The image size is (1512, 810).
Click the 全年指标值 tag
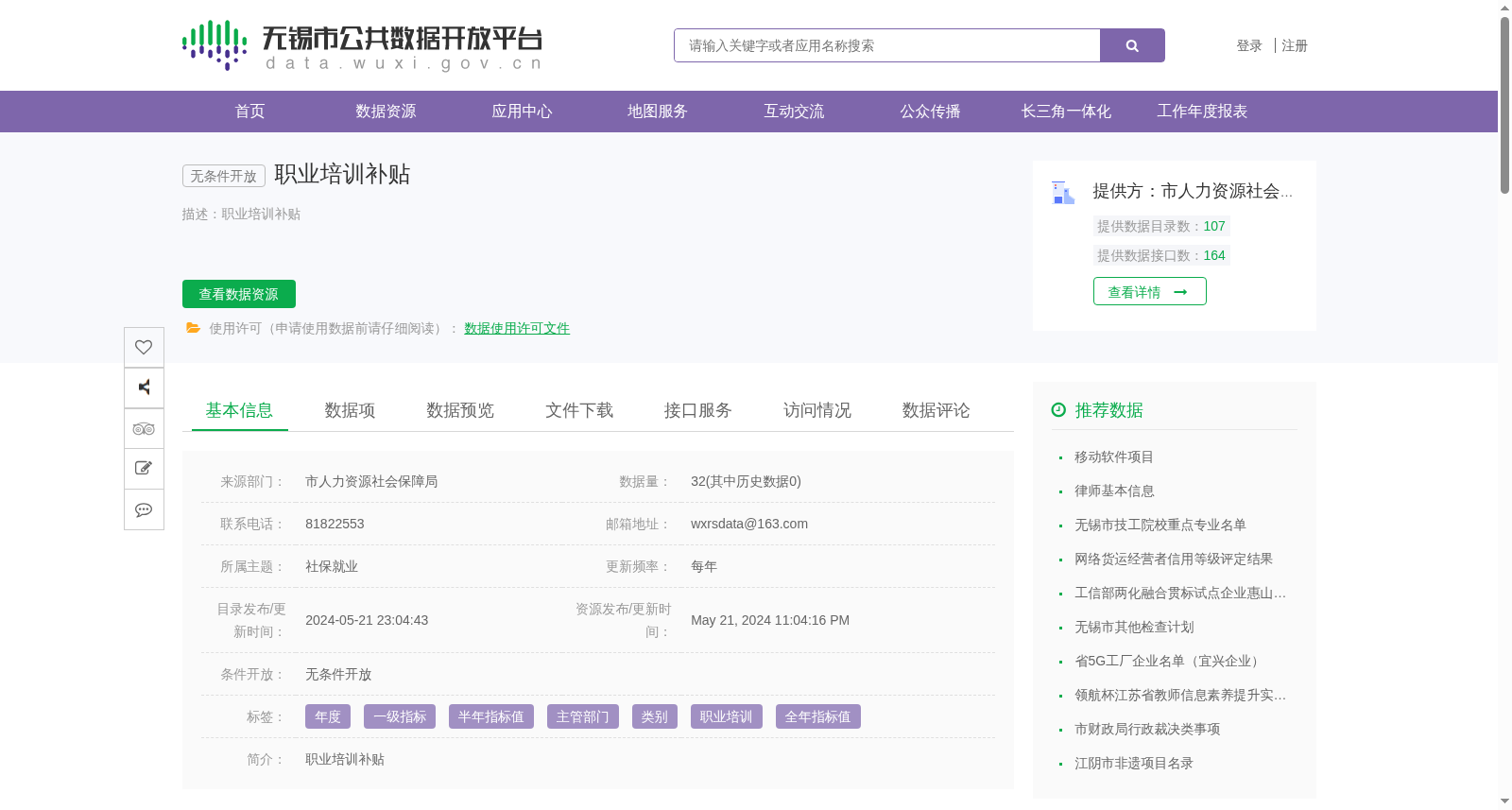click(818, 716)
